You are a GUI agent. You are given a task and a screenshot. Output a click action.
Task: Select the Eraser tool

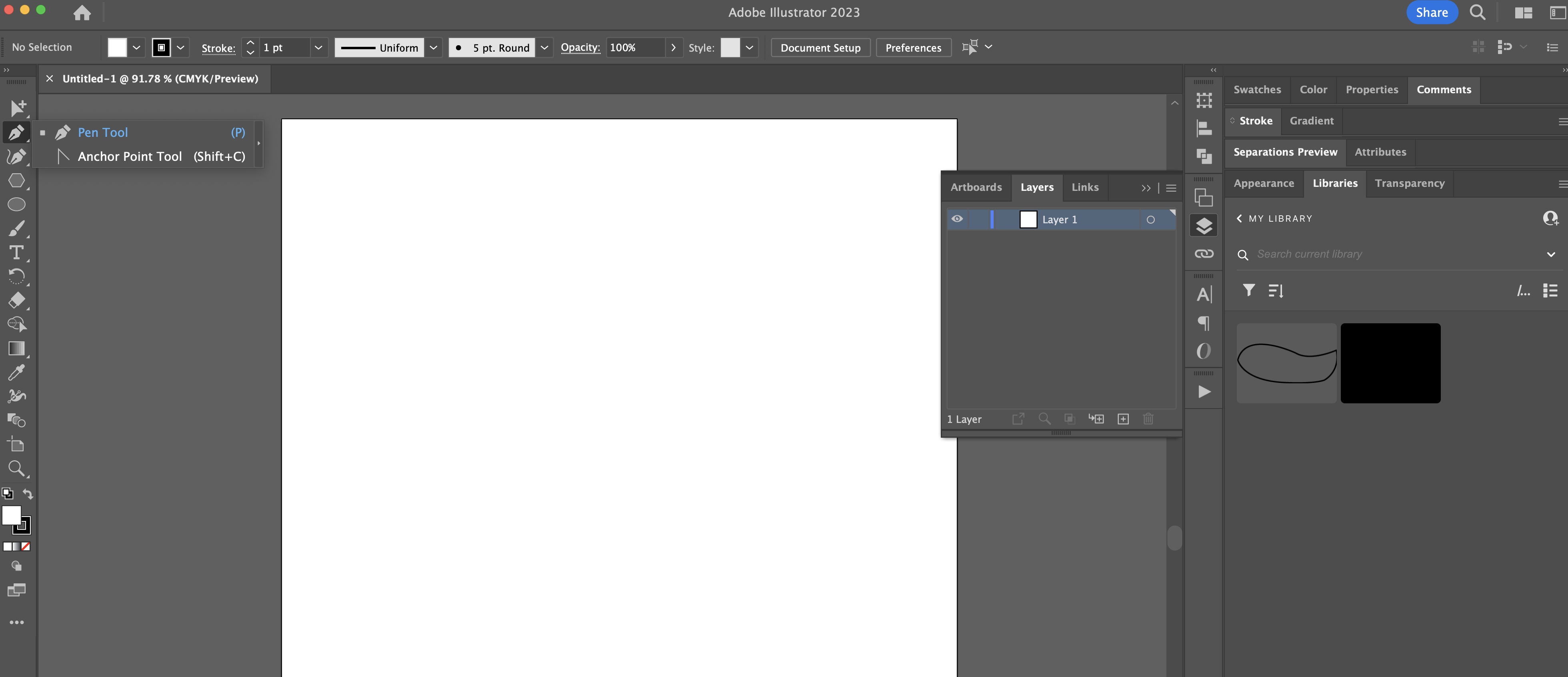(16, 300)
